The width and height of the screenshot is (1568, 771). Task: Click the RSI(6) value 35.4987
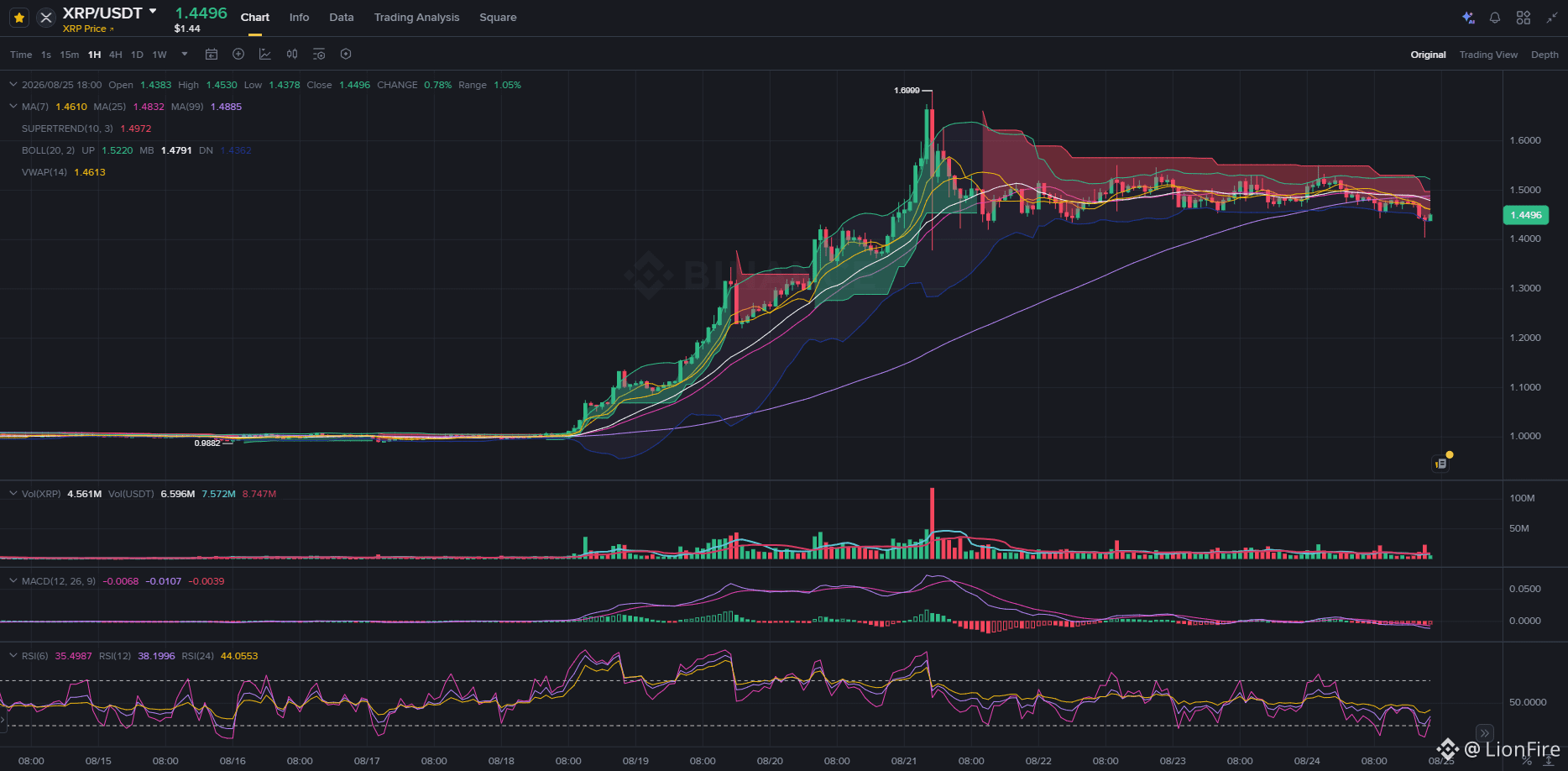click(x=74, y=656)
